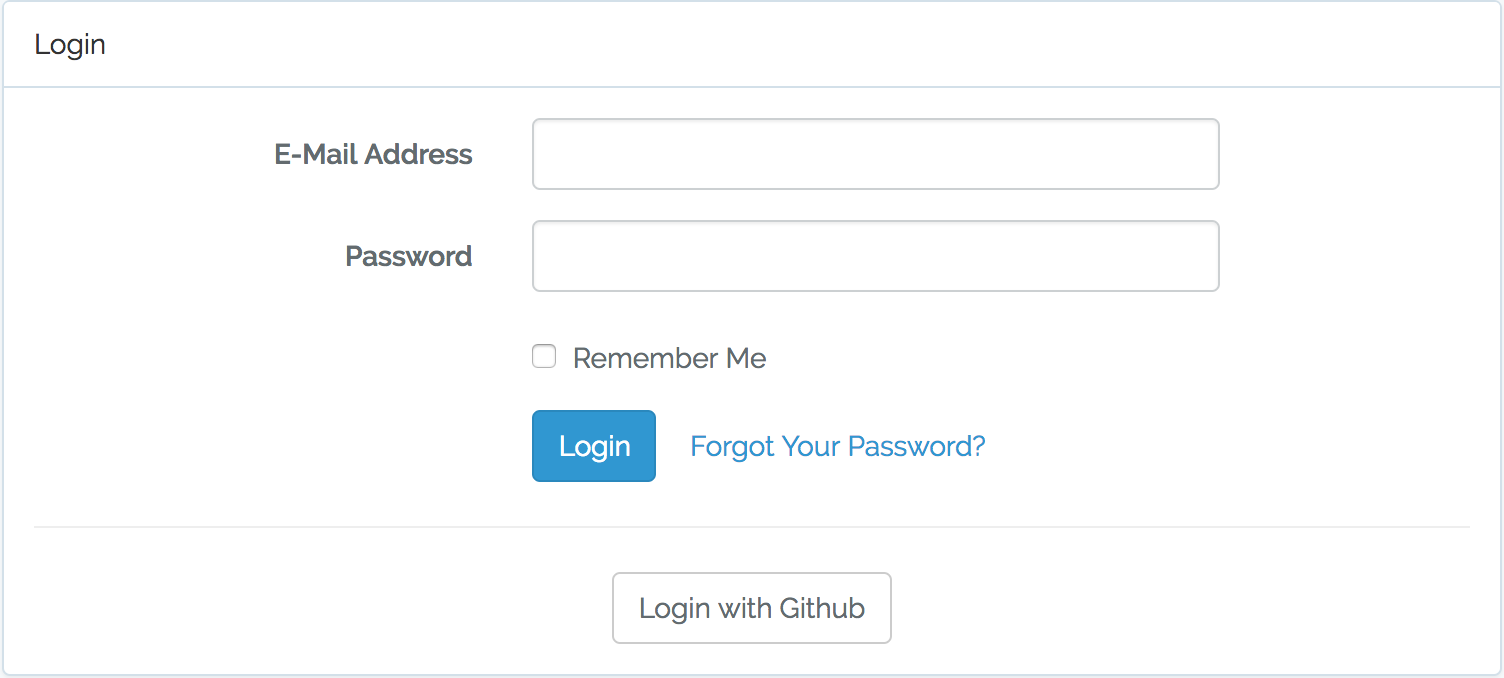Toggle the stay-signed-in Remember Me option
This screenshot has width=1504, height=678.
click(544, 357)
